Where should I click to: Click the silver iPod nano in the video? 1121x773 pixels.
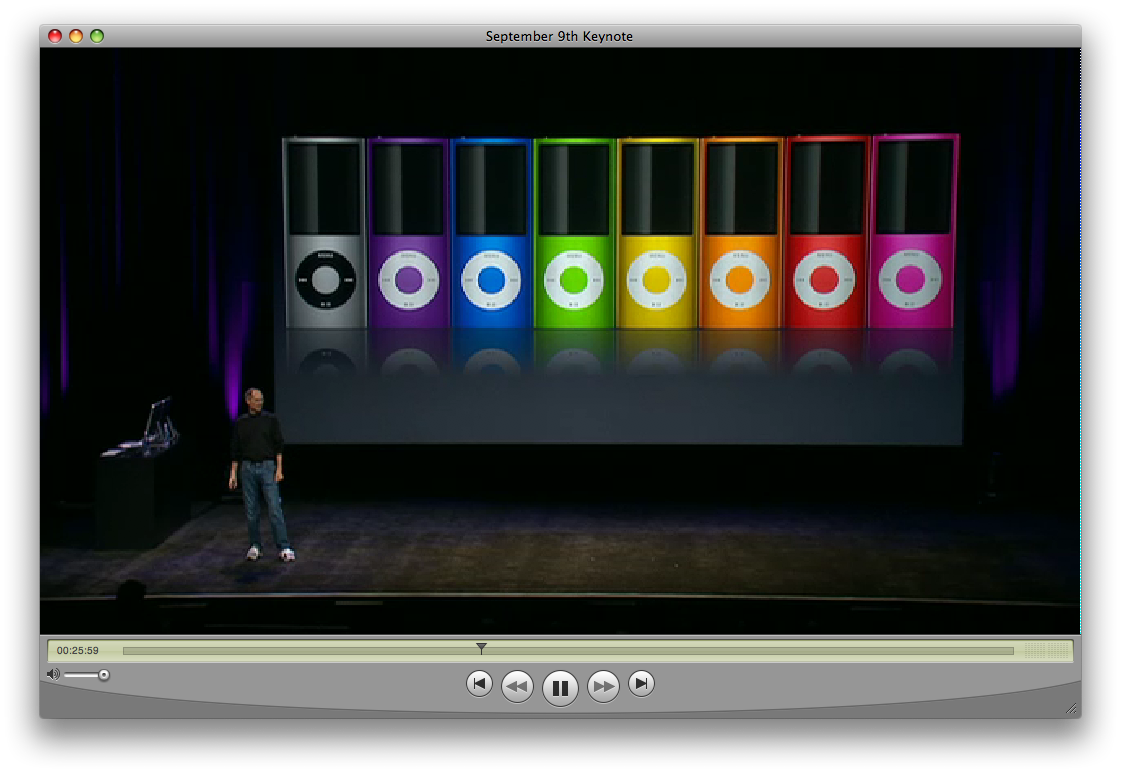coord(325,233)
